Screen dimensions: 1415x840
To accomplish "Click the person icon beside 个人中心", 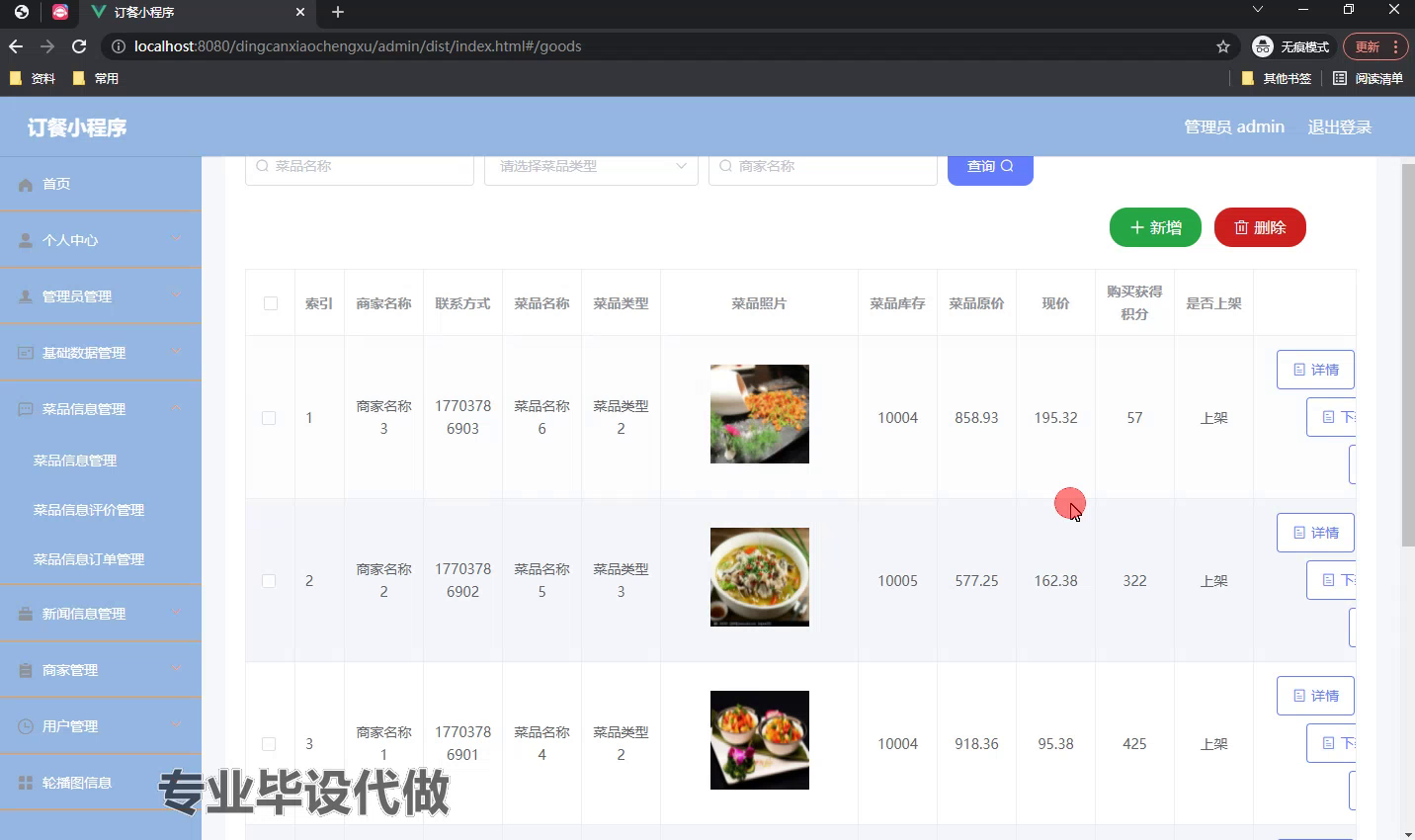I will coord(26,240).
